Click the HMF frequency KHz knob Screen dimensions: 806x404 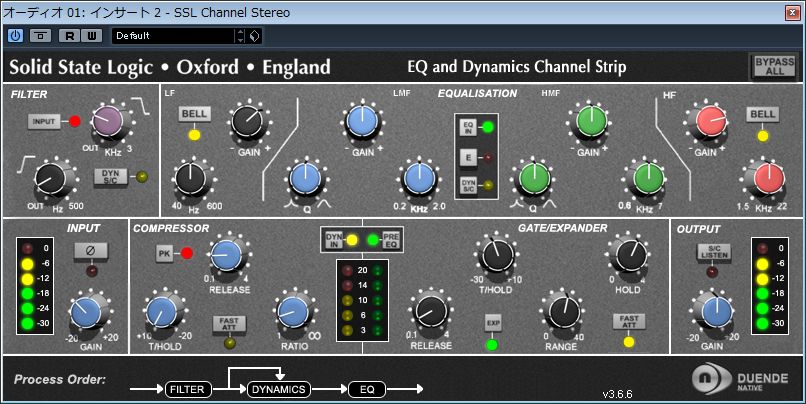(x=649, y=179)
